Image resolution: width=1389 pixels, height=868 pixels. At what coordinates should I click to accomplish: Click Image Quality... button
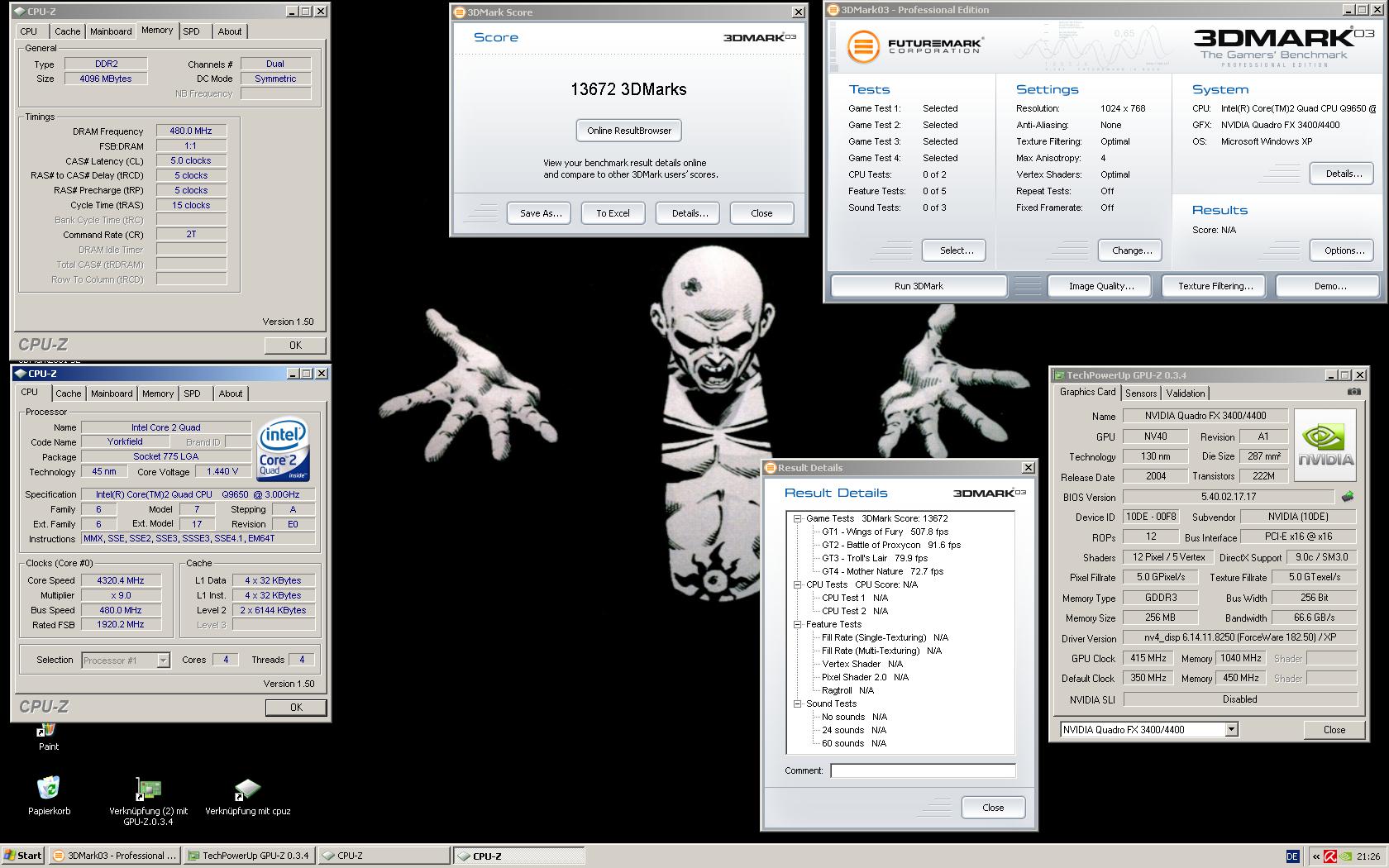coord(1101,286)
